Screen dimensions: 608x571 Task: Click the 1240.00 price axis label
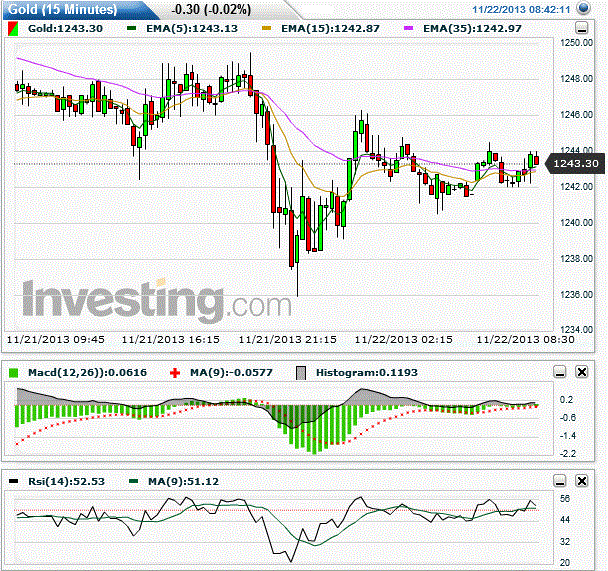(x=576, y=223)
